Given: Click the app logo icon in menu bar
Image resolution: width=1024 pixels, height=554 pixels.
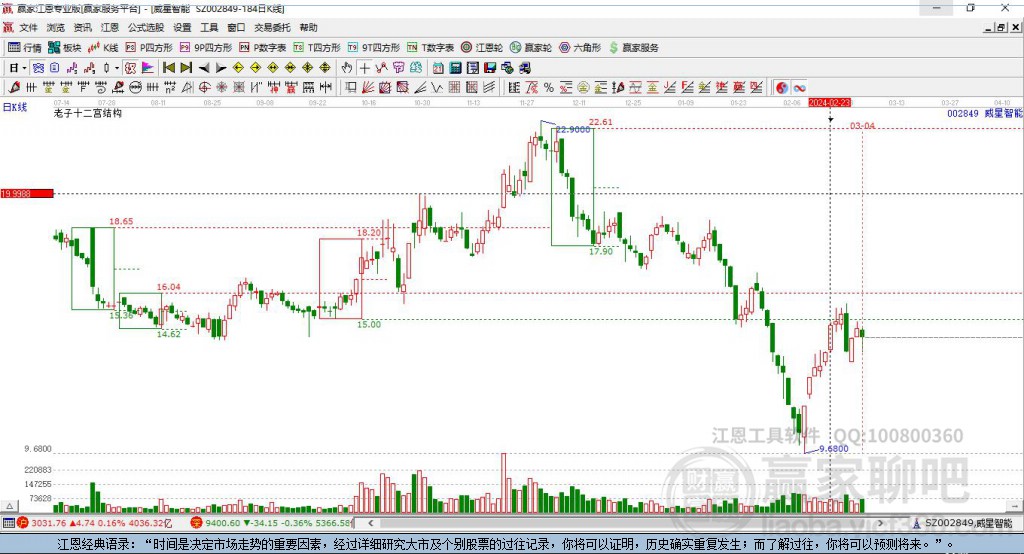Looking at the screenshot, I should (x=8, y=27).
